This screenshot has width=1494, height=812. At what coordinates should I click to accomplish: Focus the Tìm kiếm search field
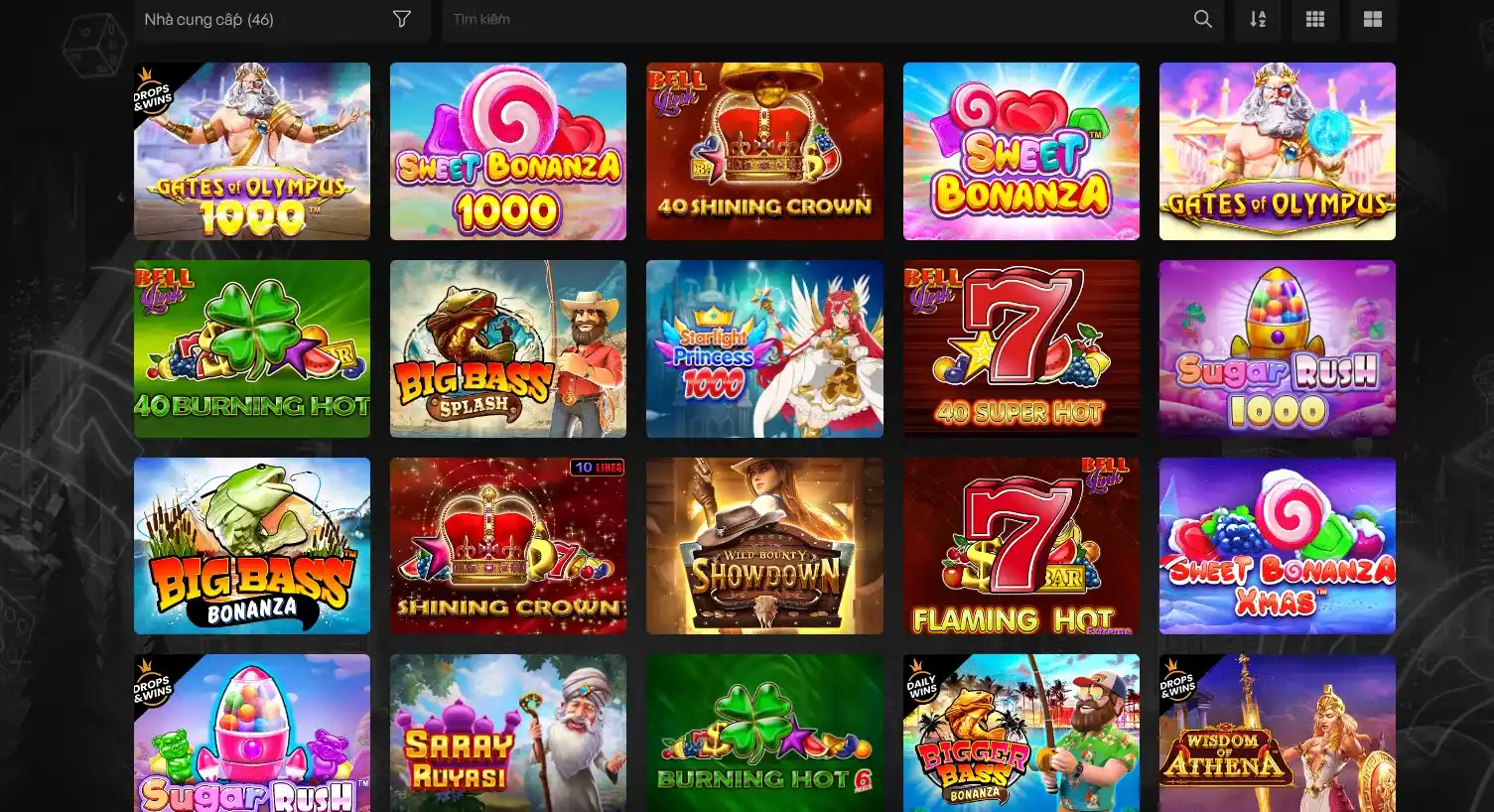[x=819, y=19]
